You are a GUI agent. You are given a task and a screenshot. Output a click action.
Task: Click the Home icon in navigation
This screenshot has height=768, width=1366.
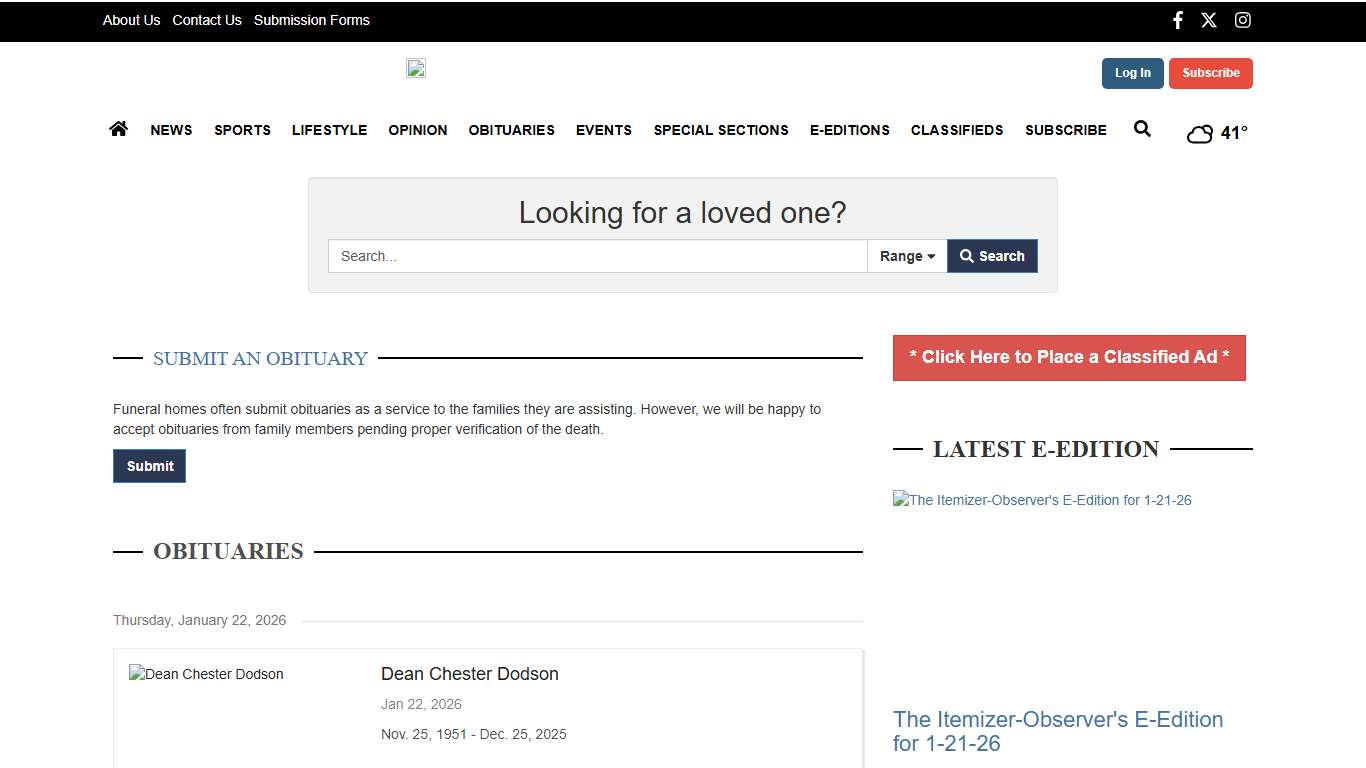coord(119,129)
